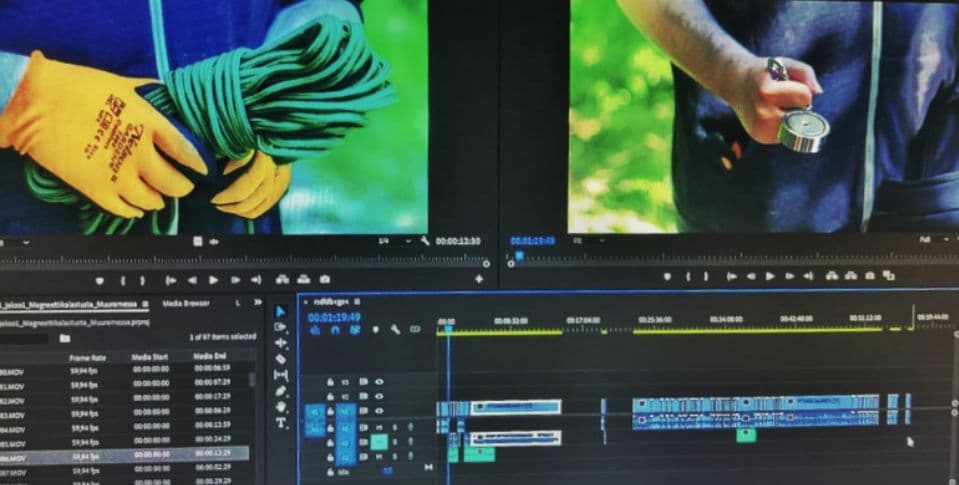Select the large green clip below audio
The image size is (959, 485).
pyautogui.click(x=479, y=454)
